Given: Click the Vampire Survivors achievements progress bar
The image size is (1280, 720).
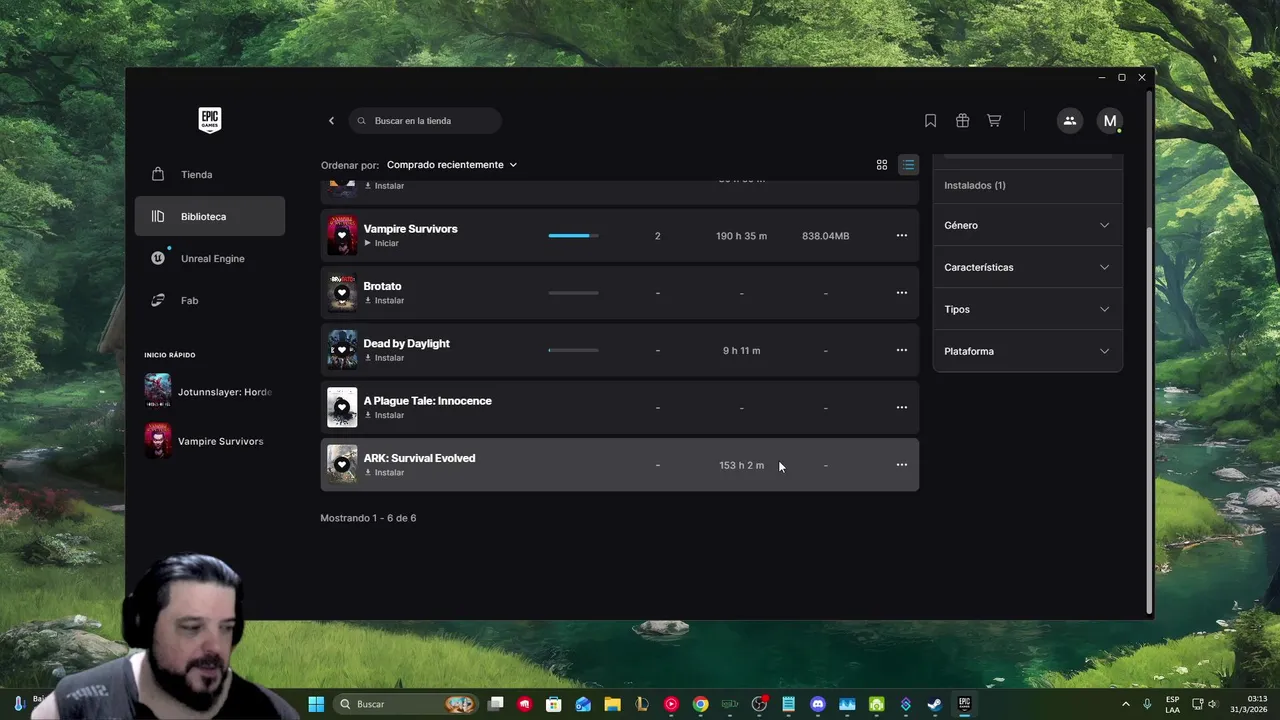Looking at the screenshot, I should (574, 236).
